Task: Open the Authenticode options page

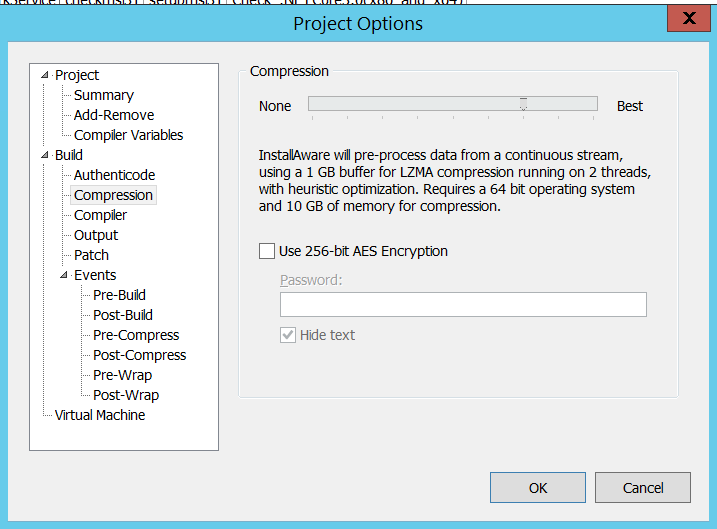Action: 114,175
